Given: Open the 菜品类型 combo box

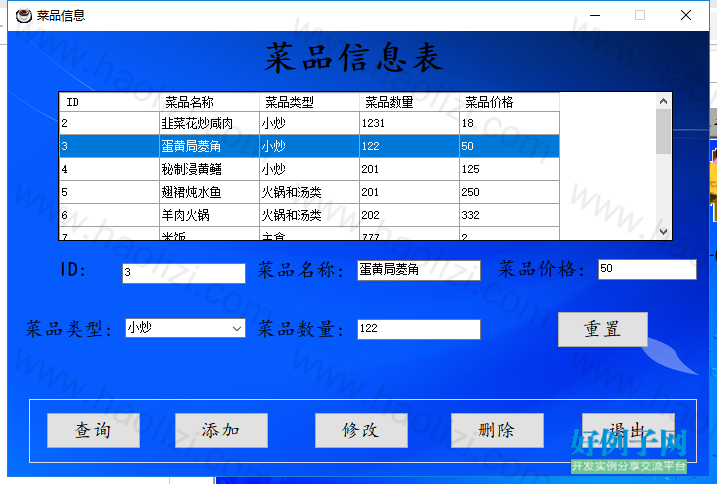Looking at the screenshot, I should [185, 328].
